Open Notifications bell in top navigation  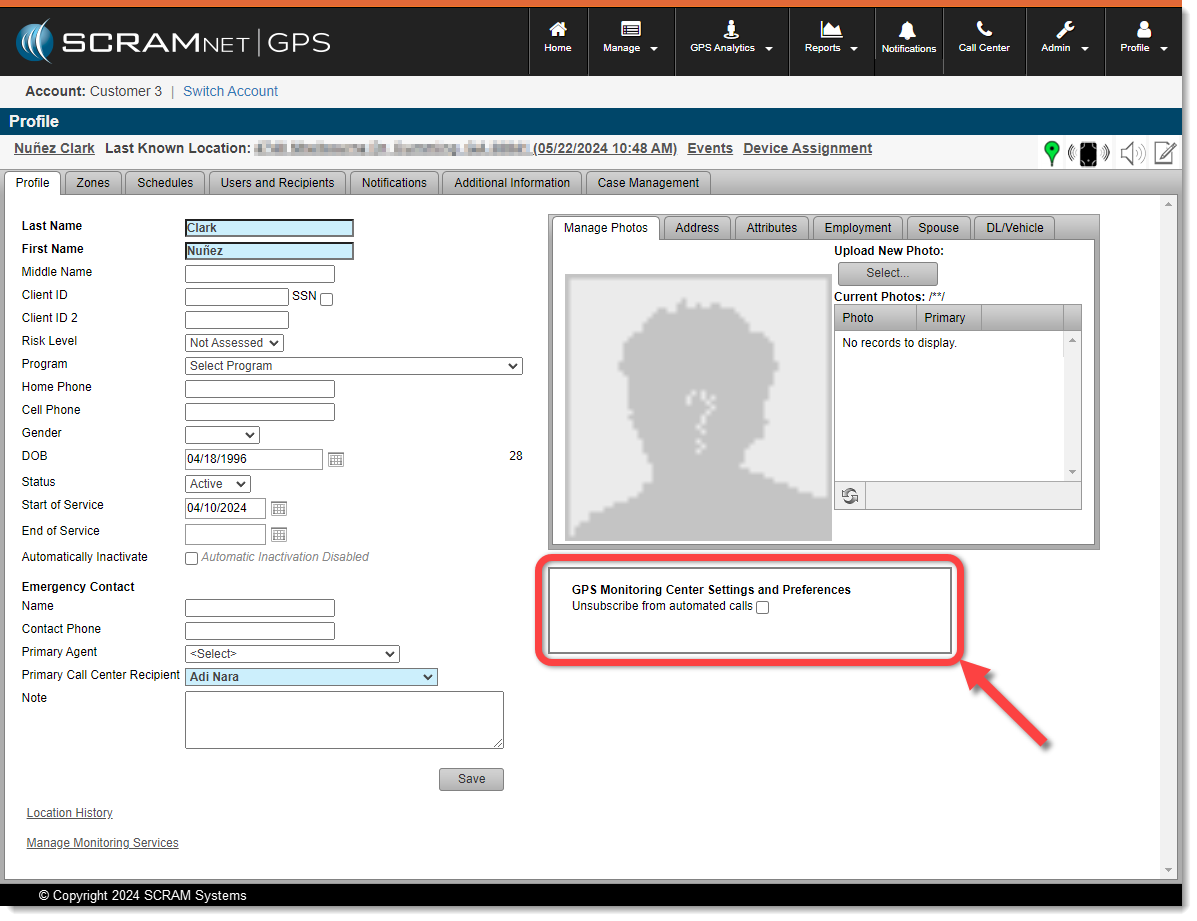point(908,38)
